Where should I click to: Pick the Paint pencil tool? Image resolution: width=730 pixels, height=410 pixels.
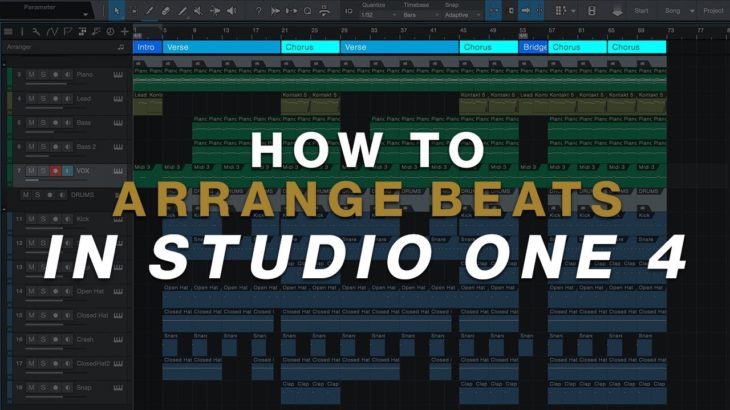149,10
